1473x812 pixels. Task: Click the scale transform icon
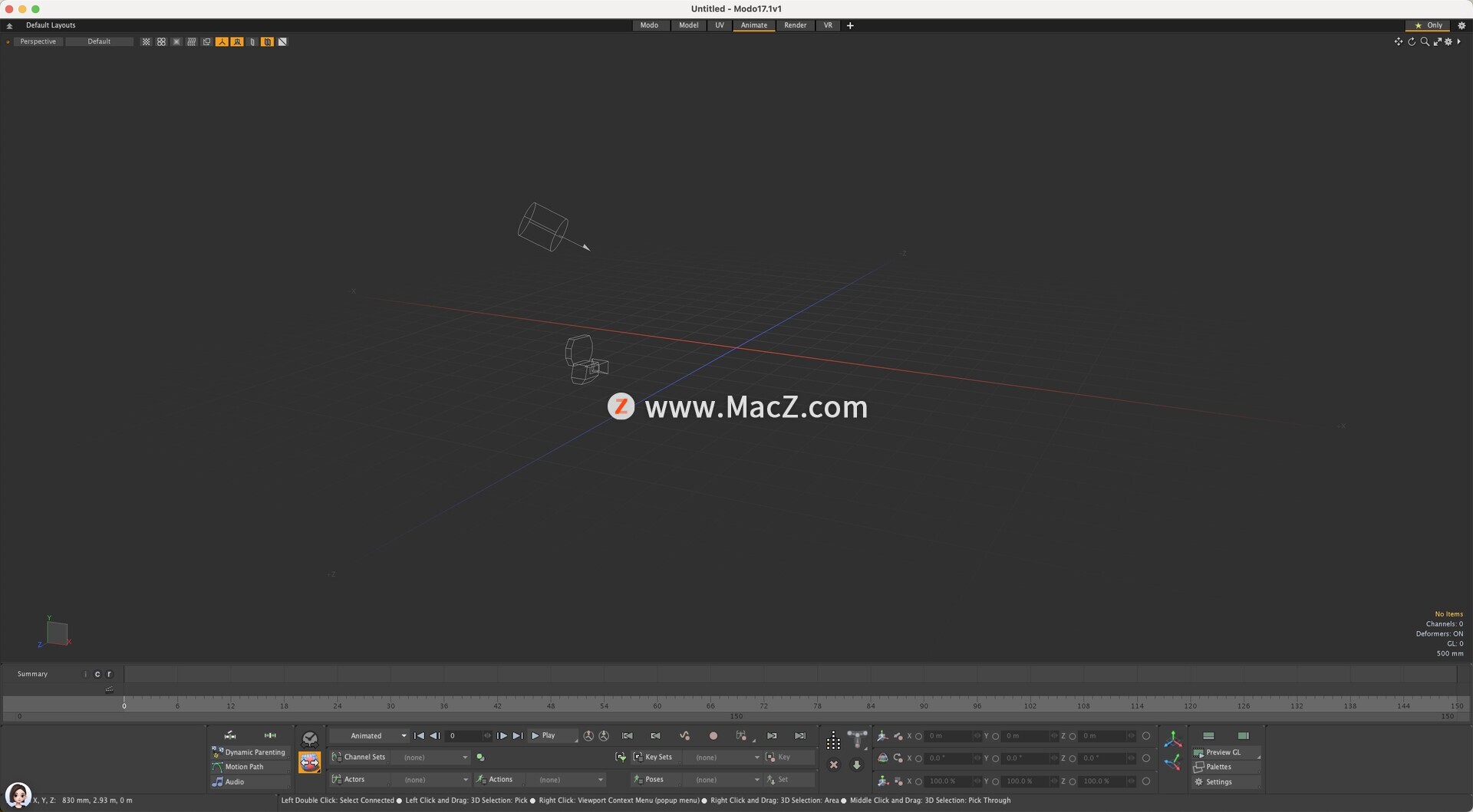883,781
